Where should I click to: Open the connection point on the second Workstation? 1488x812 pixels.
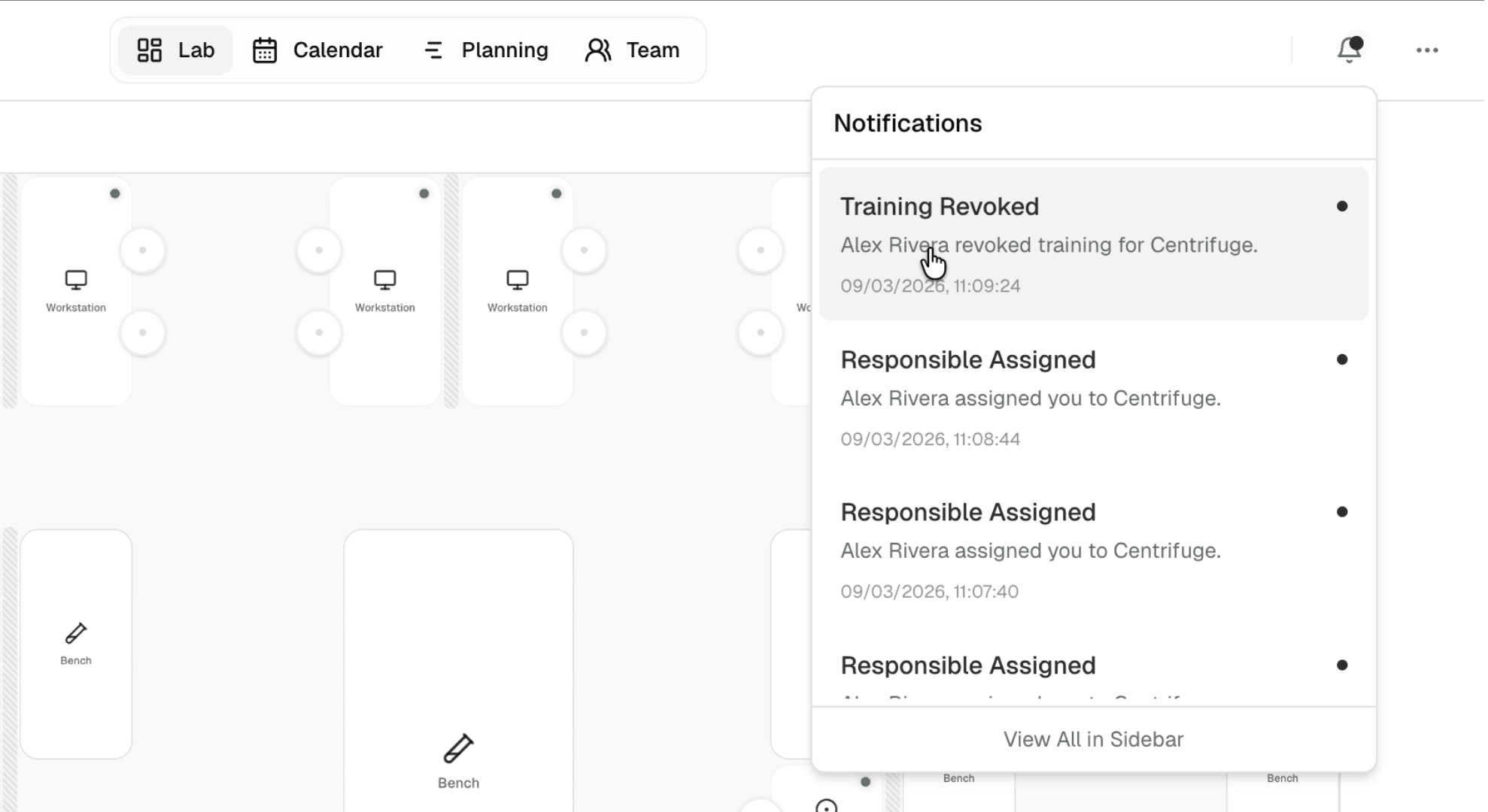(319, 250)
